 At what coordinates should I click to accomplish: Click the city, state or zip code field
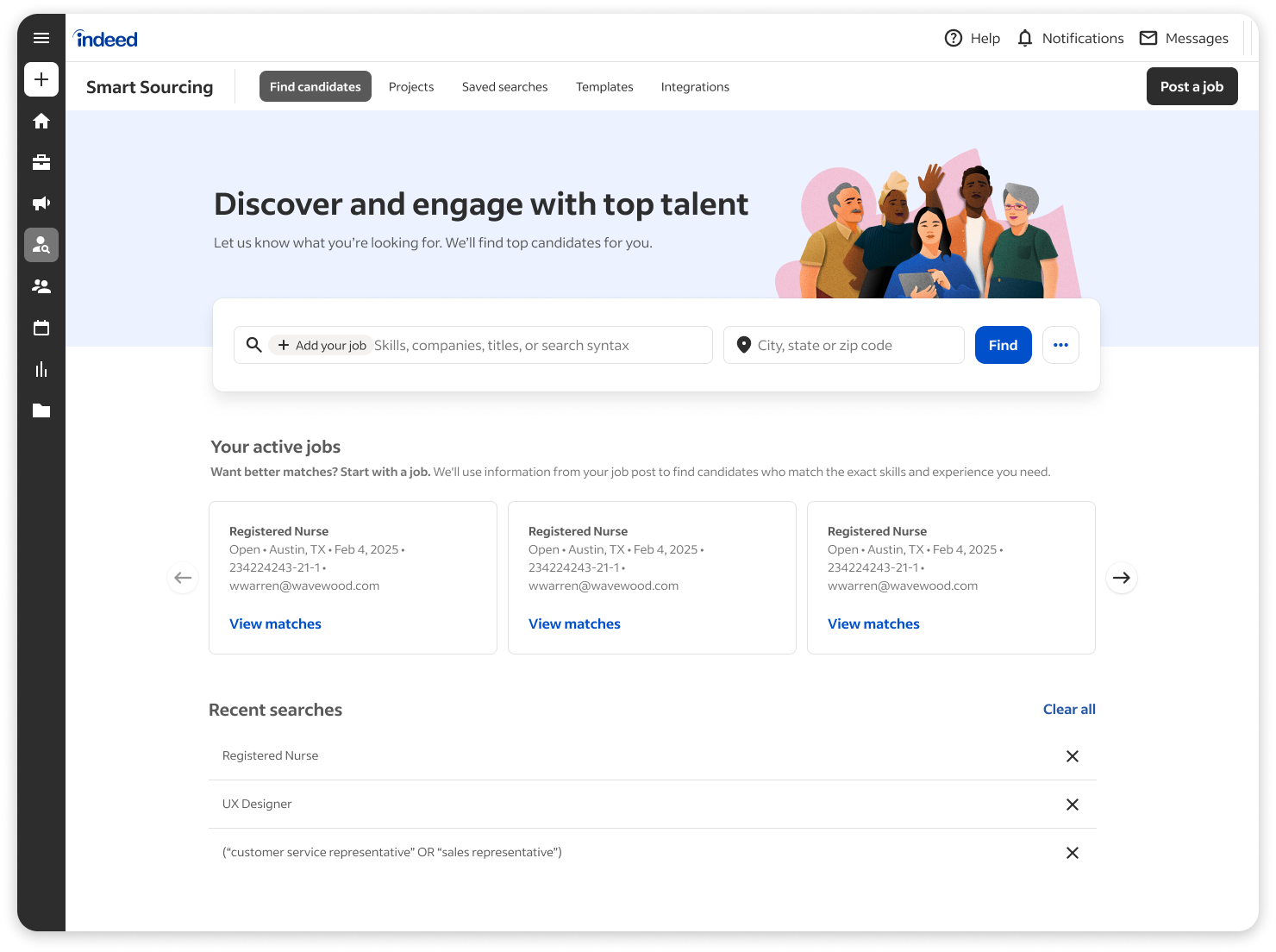click(843, 345)
